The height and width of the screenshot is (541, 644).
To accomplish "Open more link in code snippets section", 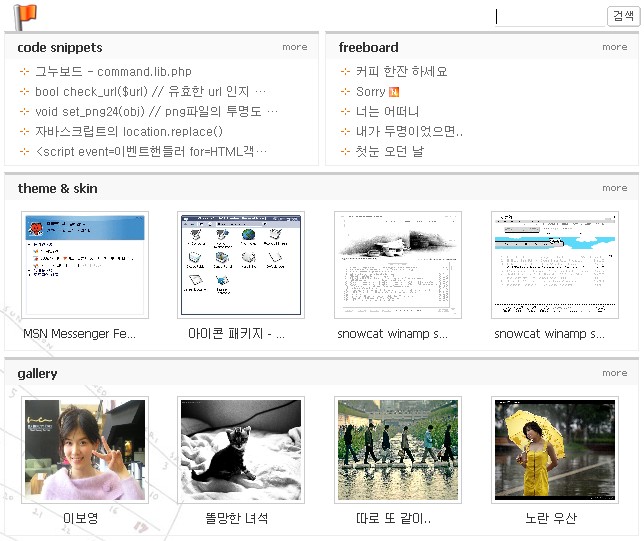I will (x=294, y=47).
